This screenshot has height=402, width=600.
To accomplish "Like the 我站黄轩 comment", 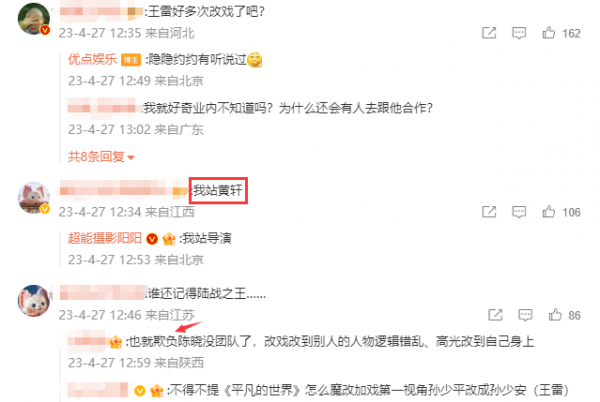I will pyautogui.click(x=548, y=212).
